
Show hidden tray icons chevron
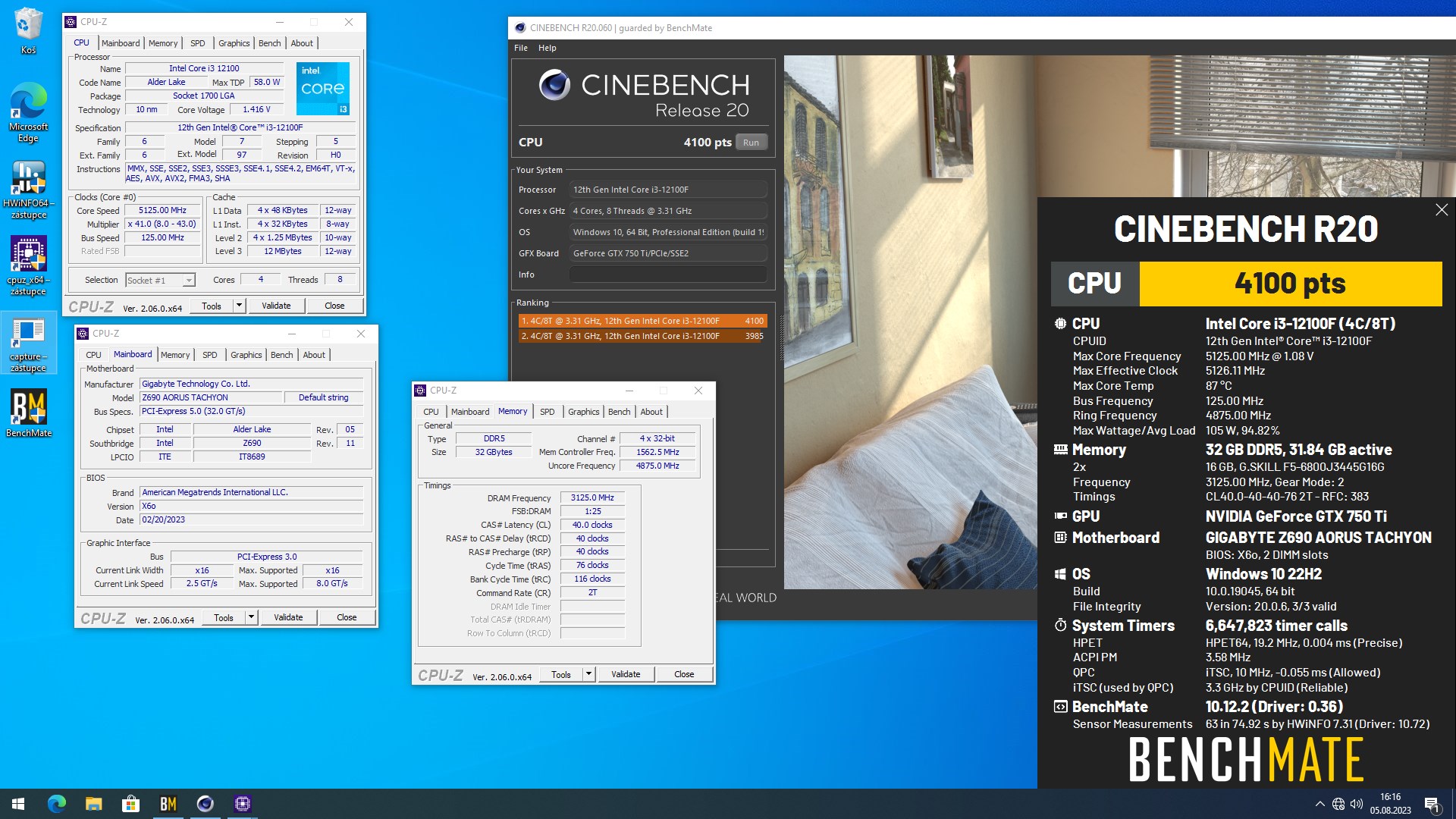click(1319, 804)
